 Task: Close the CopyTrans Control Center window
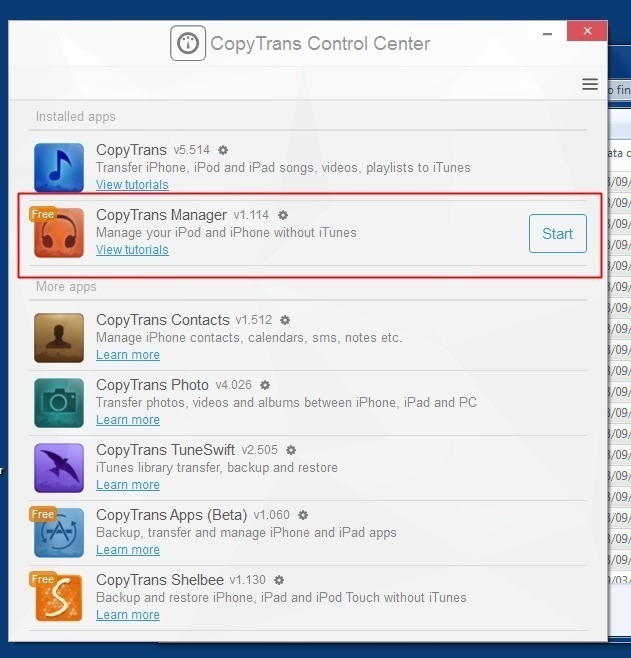pyautogui.click(x=587, y=31)
